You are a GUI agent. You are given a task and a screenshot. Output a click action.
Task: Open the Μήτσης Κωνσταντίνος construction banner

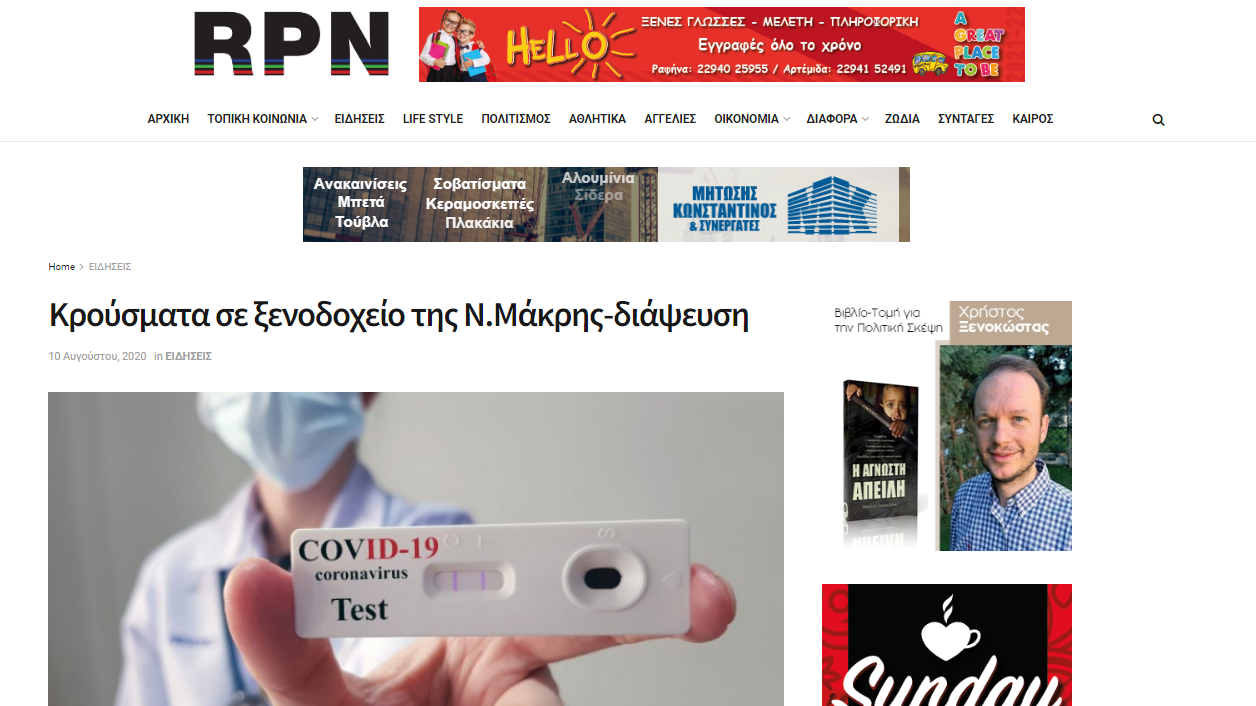[606, 204]
